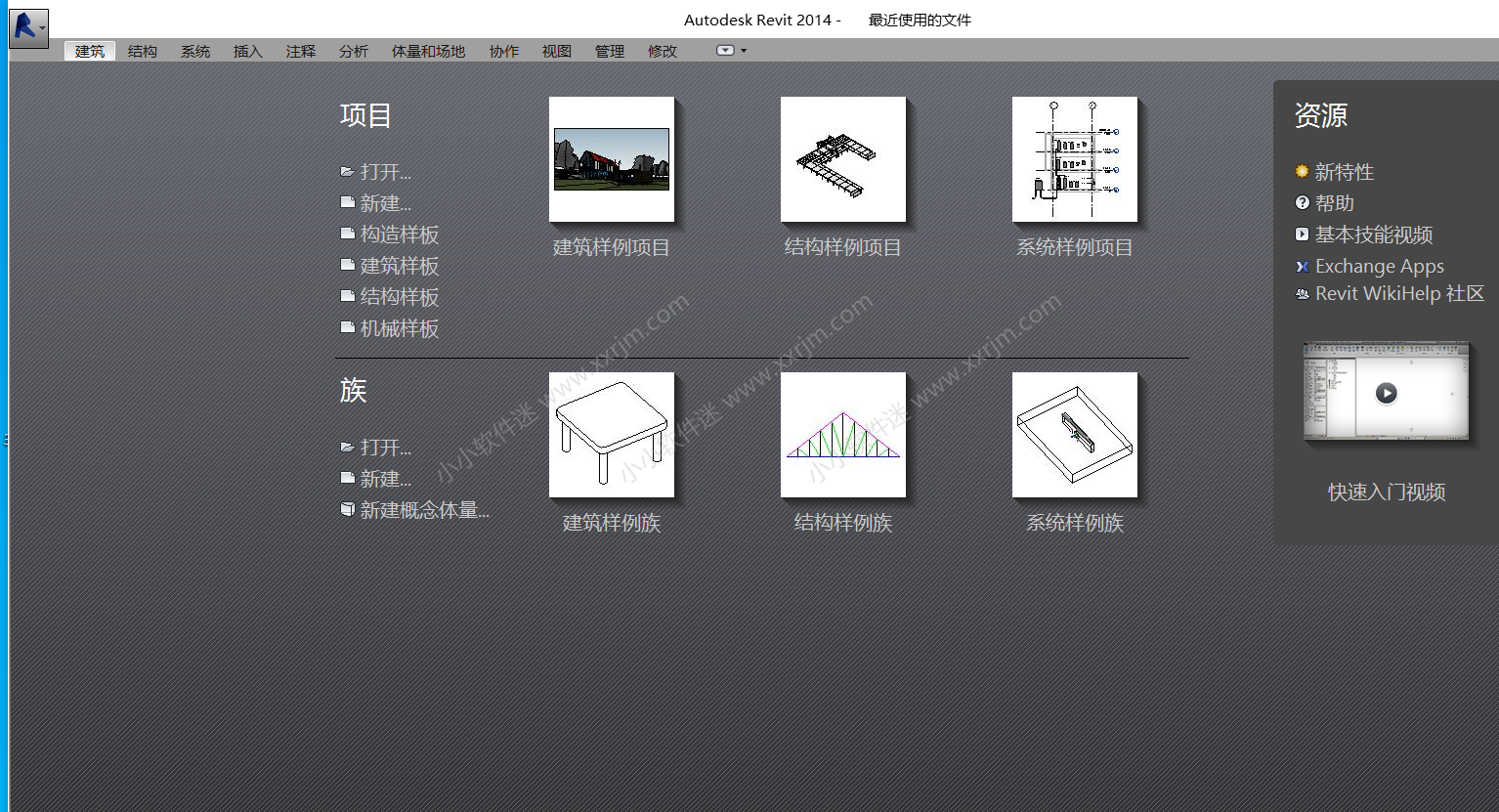Screen dimensions: 1499x812
Task: Click the 新建概念体量... link
Action: coord(425,510)
